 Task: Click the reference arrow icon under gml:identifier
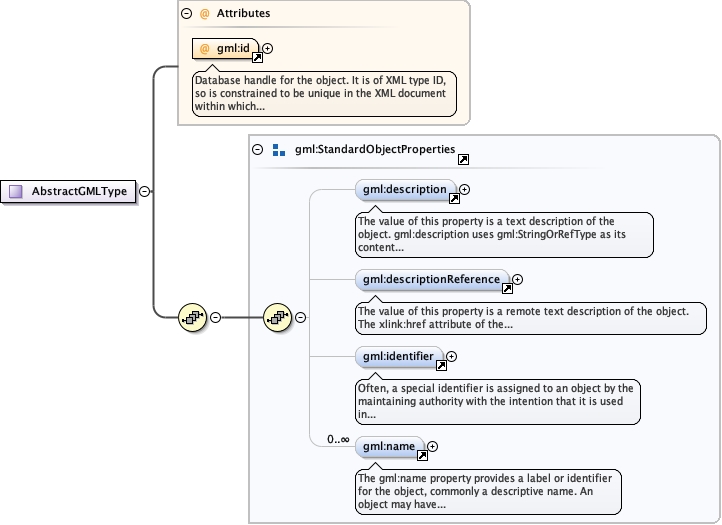click(x=441, y=366)
